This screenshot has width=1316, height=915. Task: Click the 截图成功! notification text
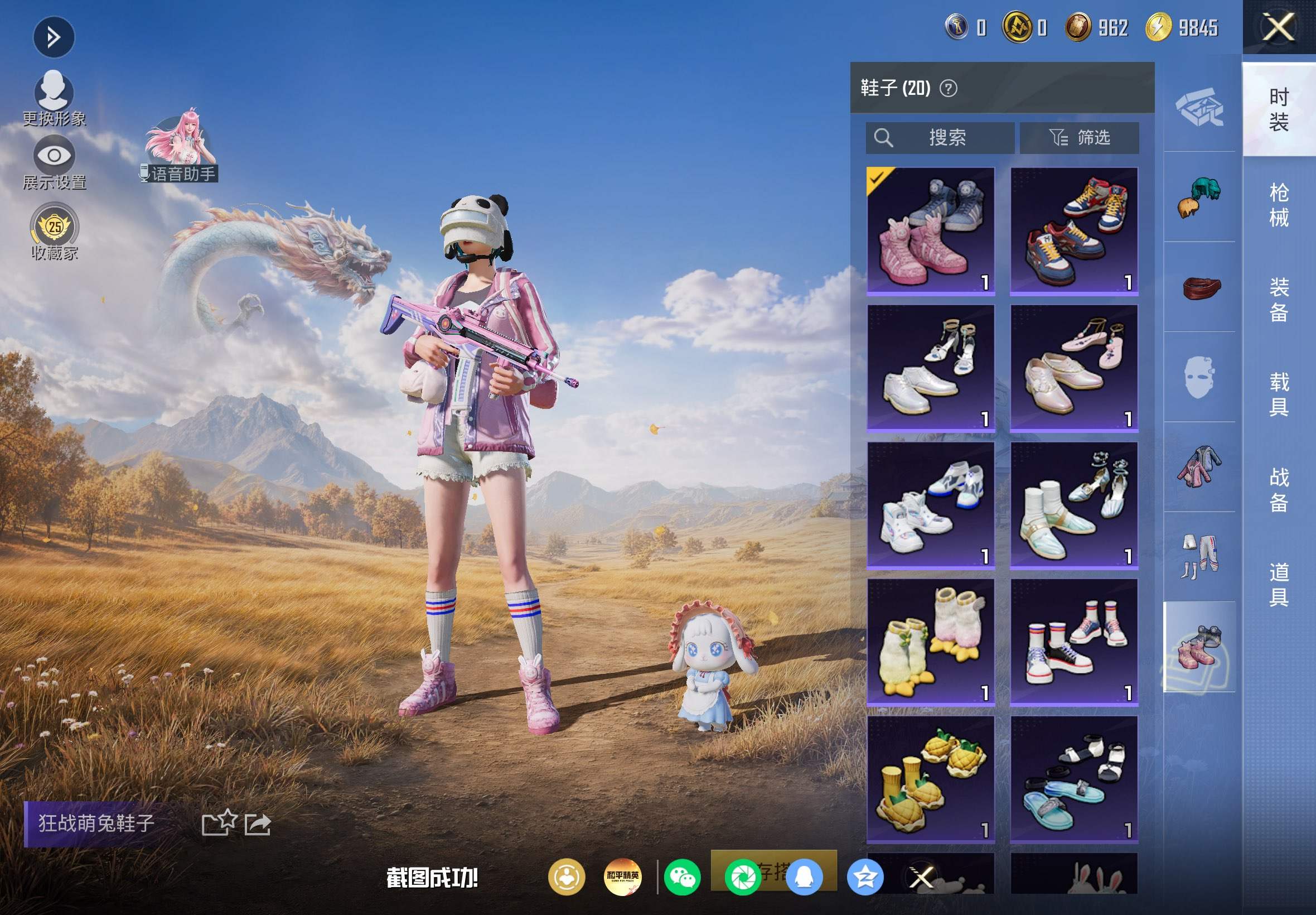click(432, 878)
